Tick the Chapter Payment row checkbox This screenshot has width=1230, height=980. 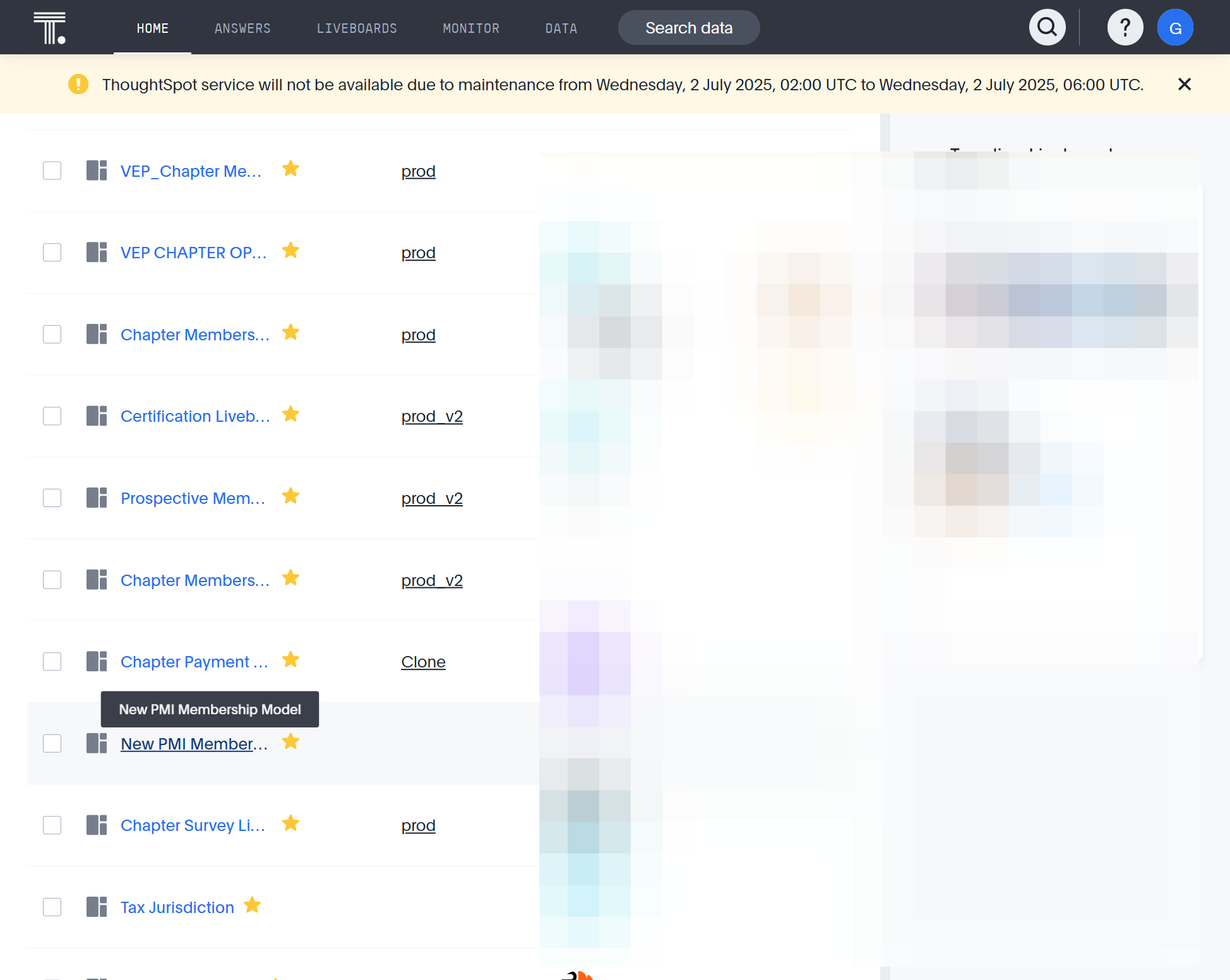[x=52, y=662]
